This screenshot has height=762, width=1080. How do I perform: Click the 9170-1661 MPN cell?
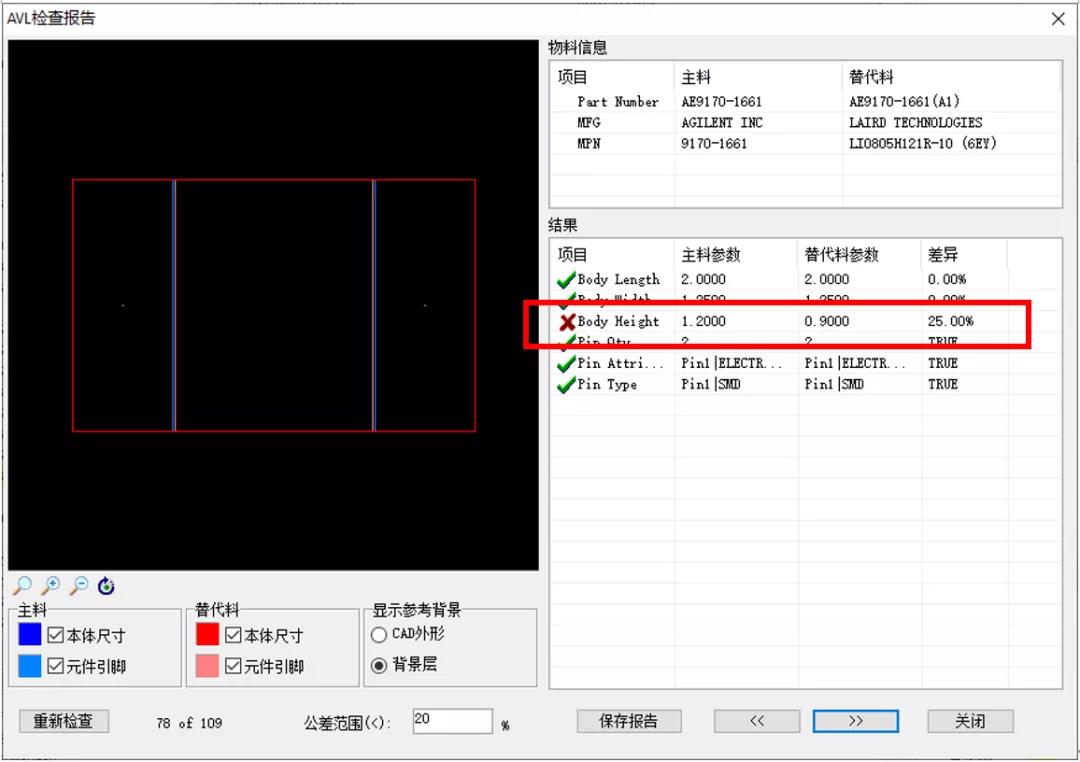point(714,144)
